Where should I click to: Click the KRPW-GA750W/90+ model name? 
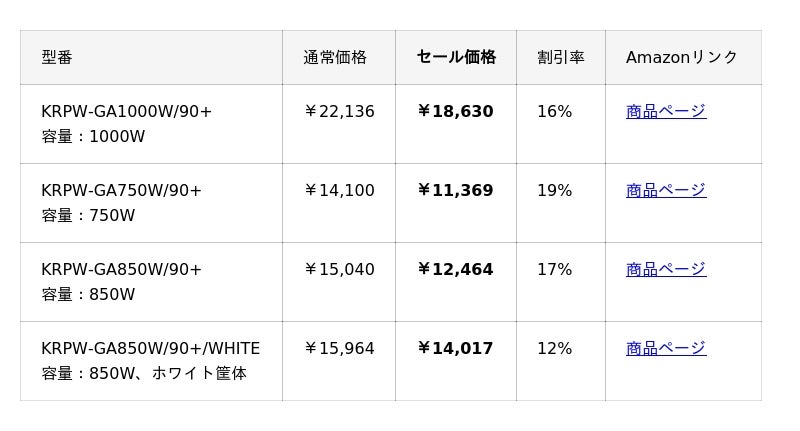click(121, 190)
